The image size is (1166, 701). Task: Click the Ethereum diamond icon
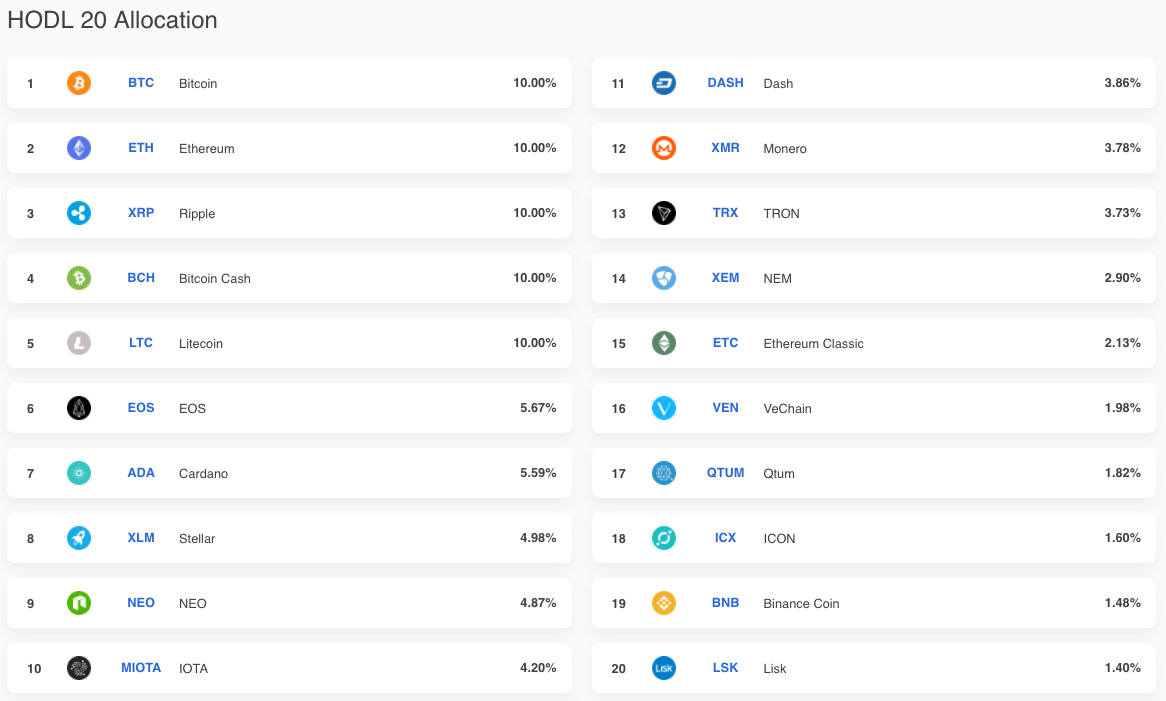pos(79,148)
